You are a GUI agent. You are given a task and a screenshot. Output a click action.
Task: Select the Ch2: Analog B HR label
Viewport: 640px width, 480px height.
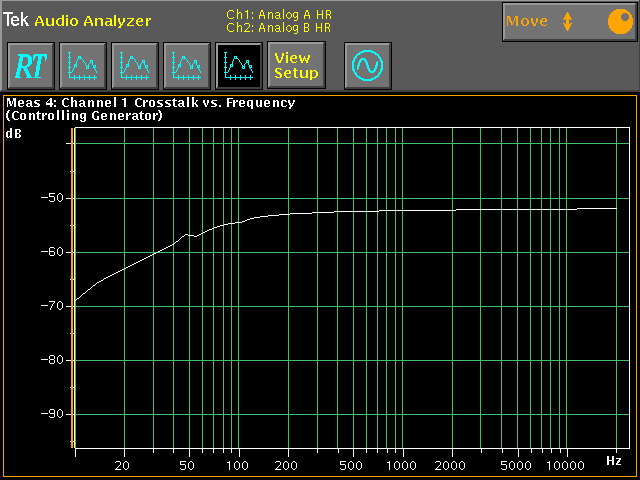click(279, 27)
